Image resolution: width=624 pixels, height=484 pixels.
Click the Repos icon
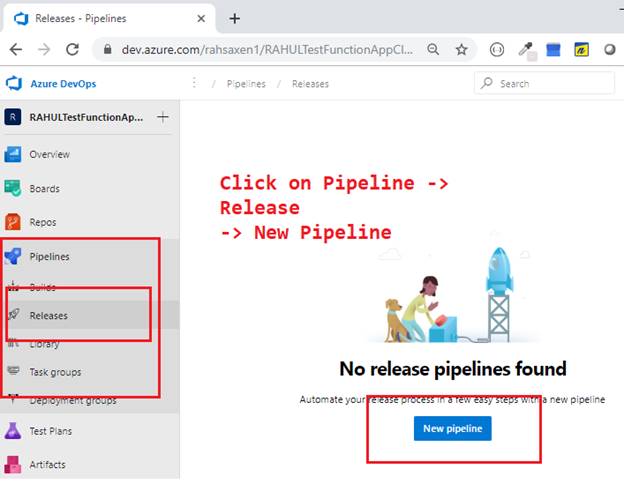12,222
